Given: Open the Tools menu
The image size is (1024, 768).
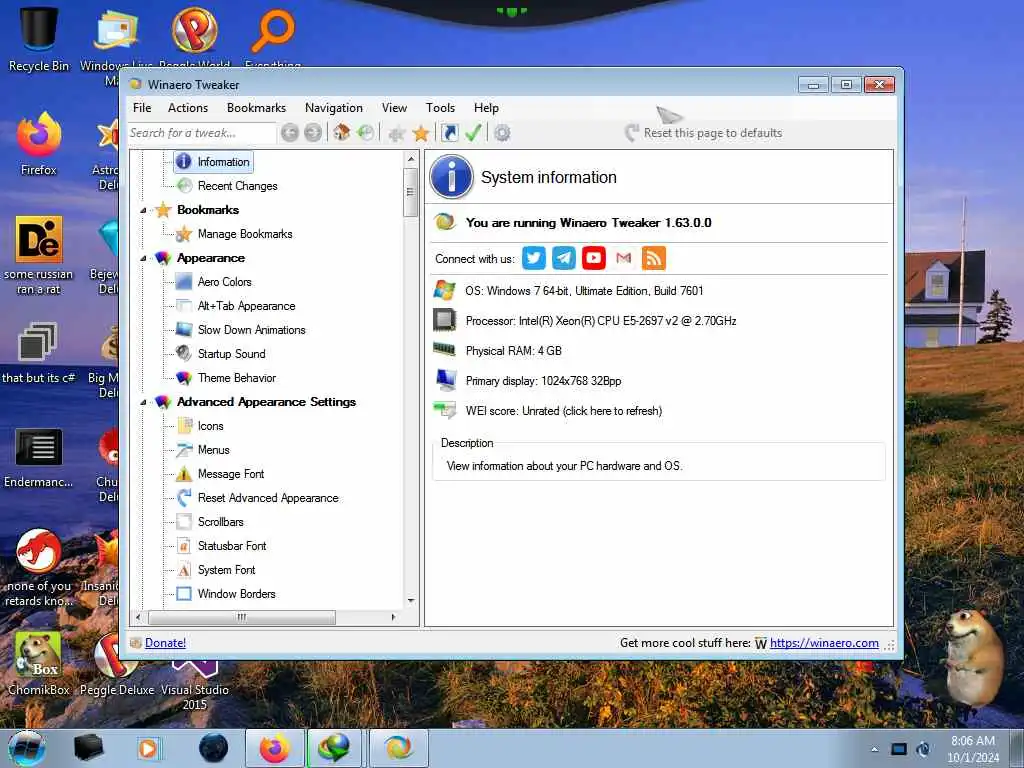Looking at the screenshot, I should pyautogui.click(x=441, y=108).
